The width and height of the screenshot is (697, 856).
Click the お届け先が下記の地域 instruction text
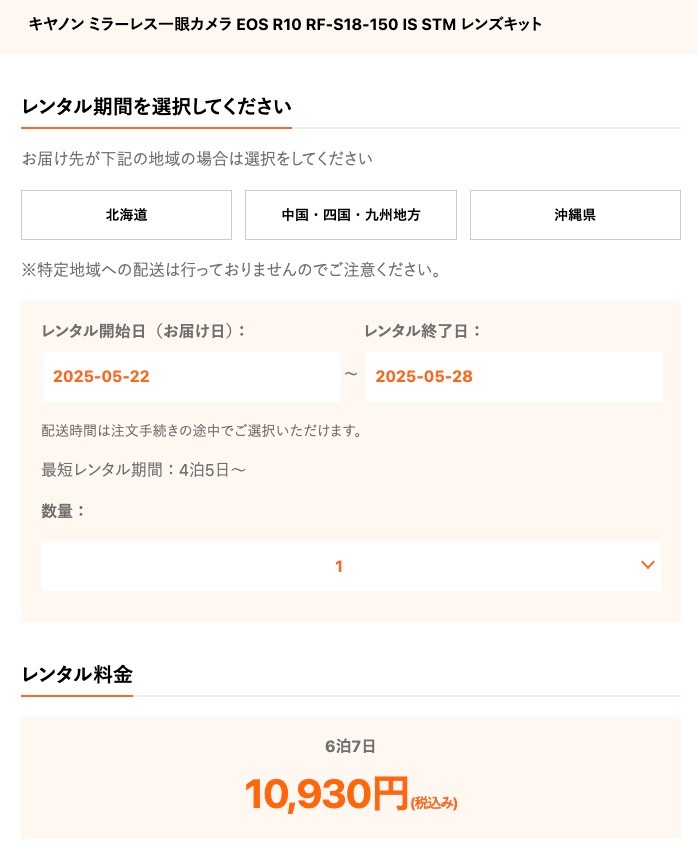click(197, 159)
